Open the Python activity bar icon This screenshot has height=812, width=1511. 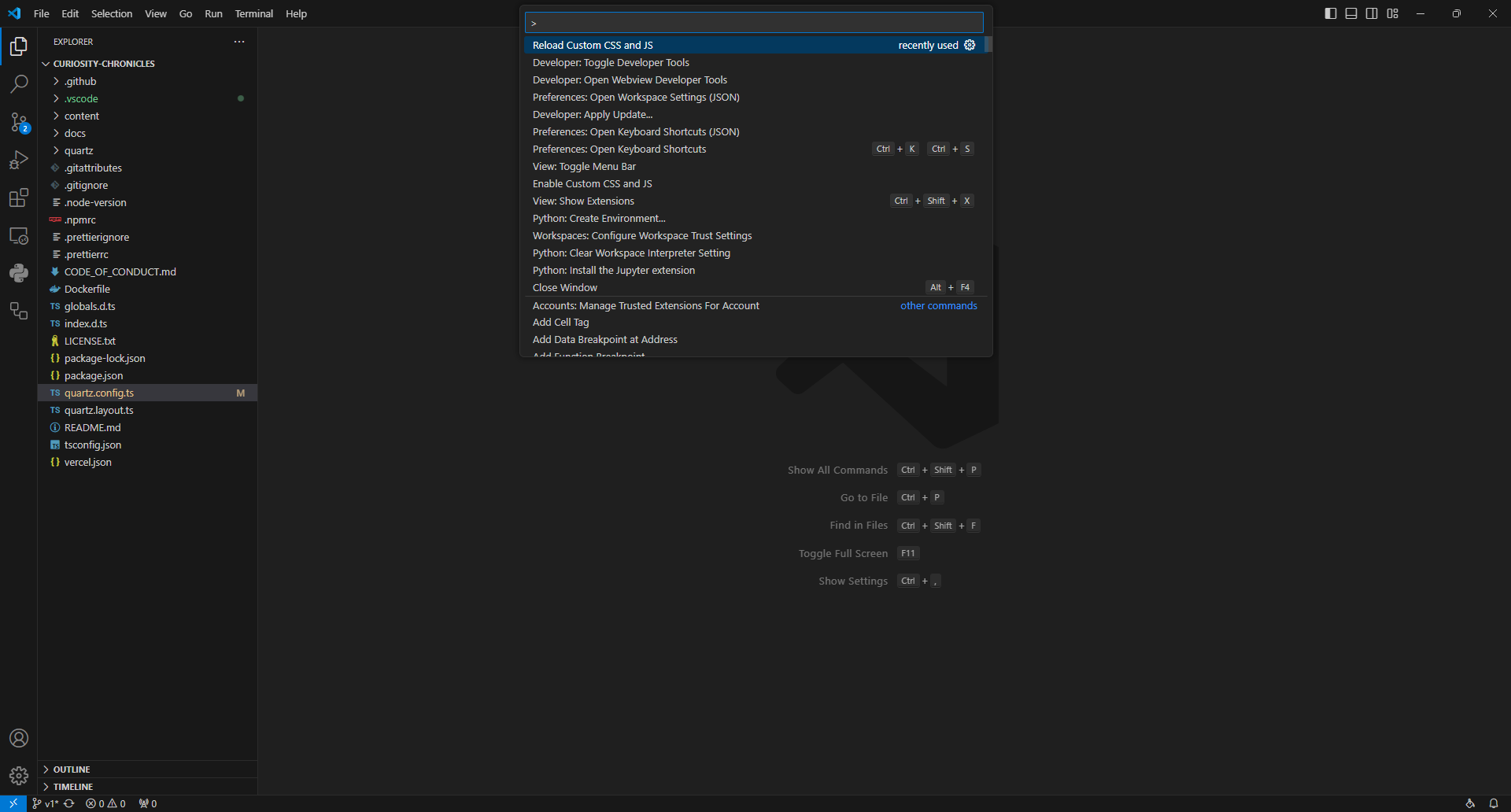19,273
